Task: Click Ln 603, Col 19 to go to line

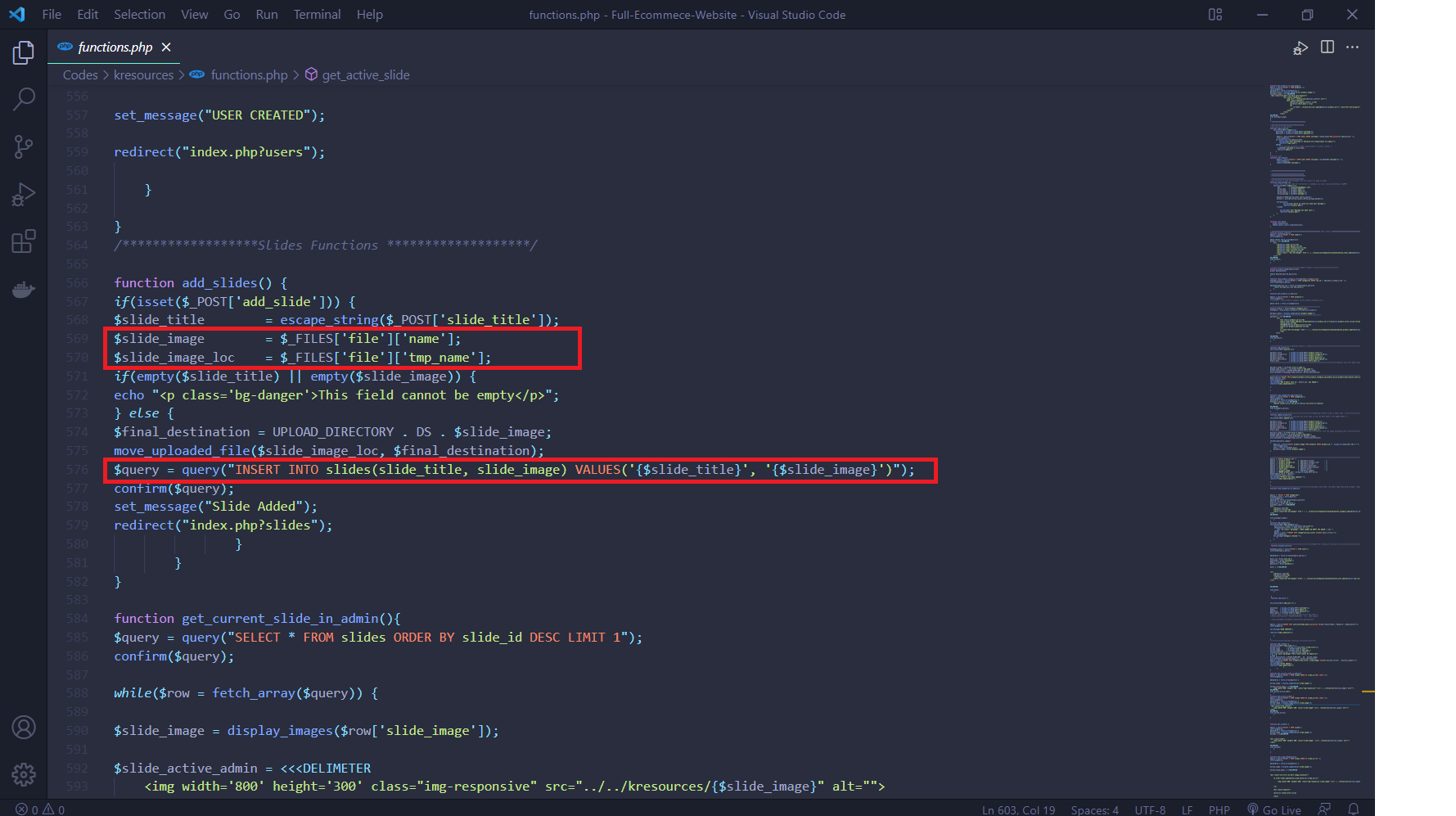Action: tap(1018, 809)
